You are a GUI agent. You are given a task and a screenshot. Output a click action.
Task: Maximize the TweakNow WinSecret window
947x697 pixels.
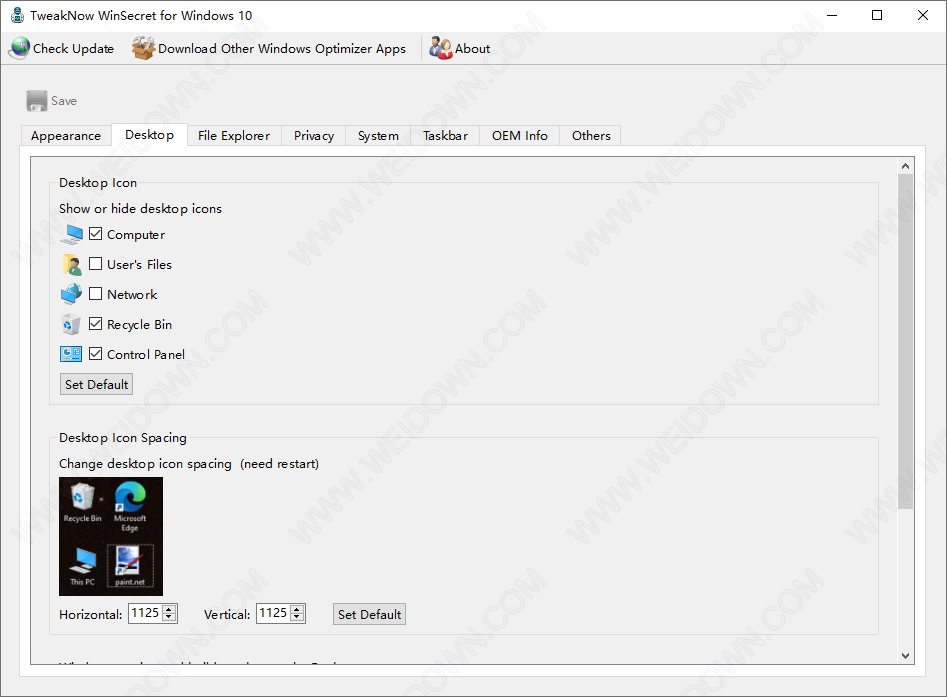(877, 15)
